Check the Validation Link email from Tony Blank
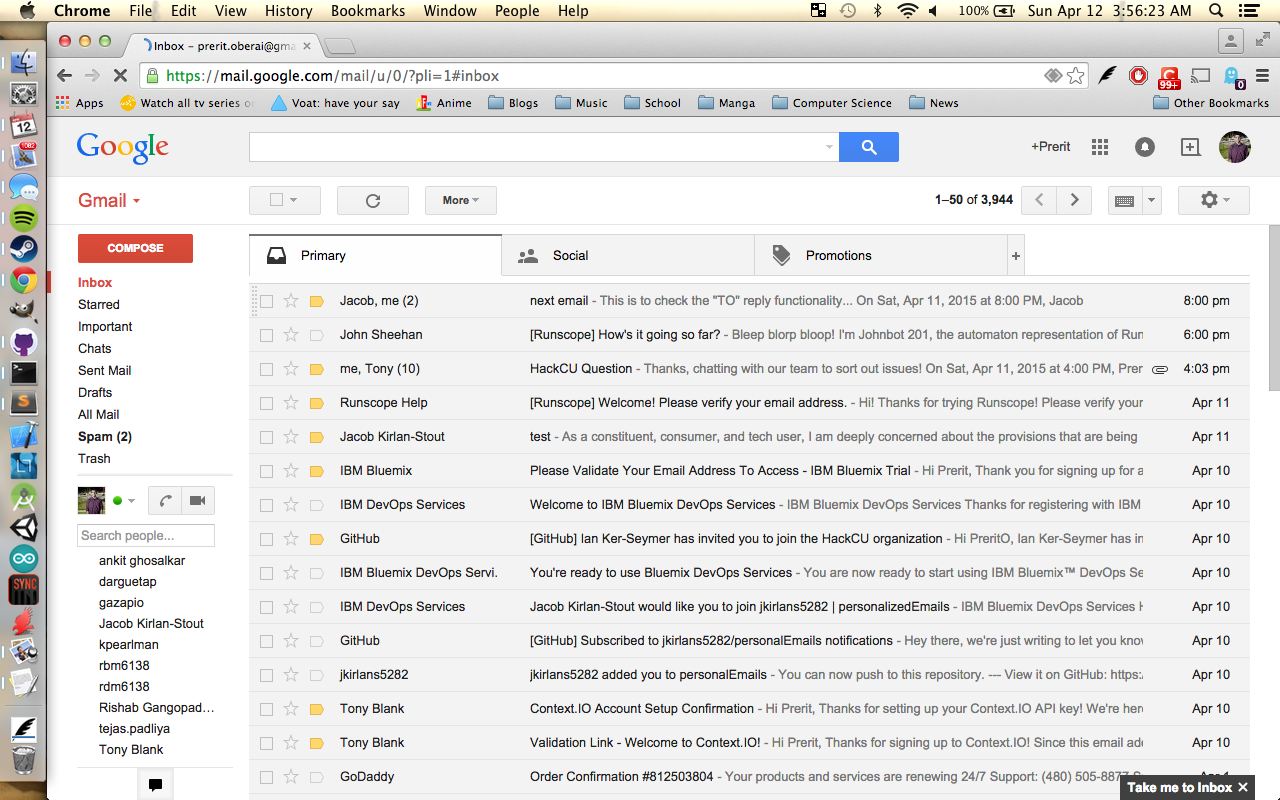Screen dimensions: 1280x800 point(266,743)
